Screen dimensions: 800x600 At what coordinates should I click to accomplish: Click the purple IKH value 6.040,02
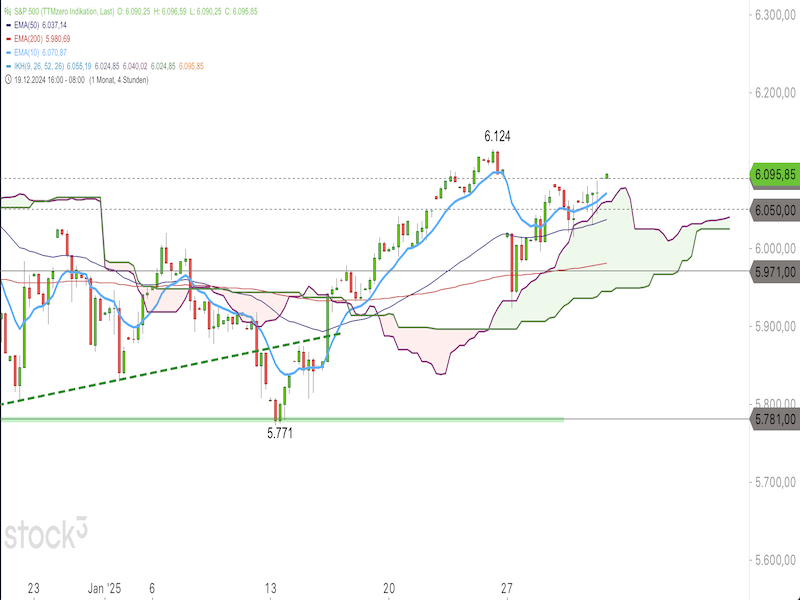pyautogui.click(x=135, y=66)
